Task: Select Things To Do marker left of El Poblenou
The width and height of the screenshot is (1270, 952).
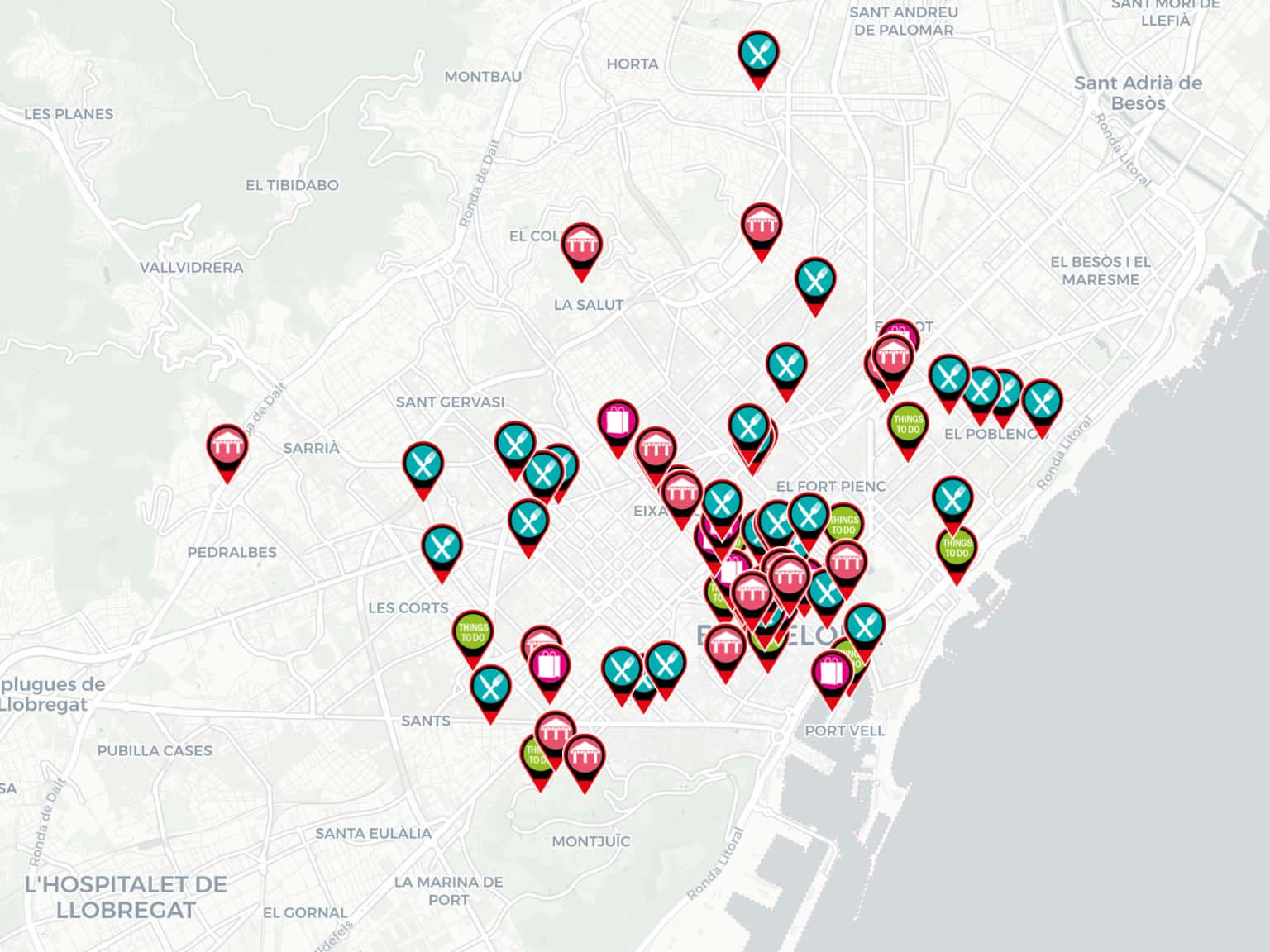Action: coord(907,425)
